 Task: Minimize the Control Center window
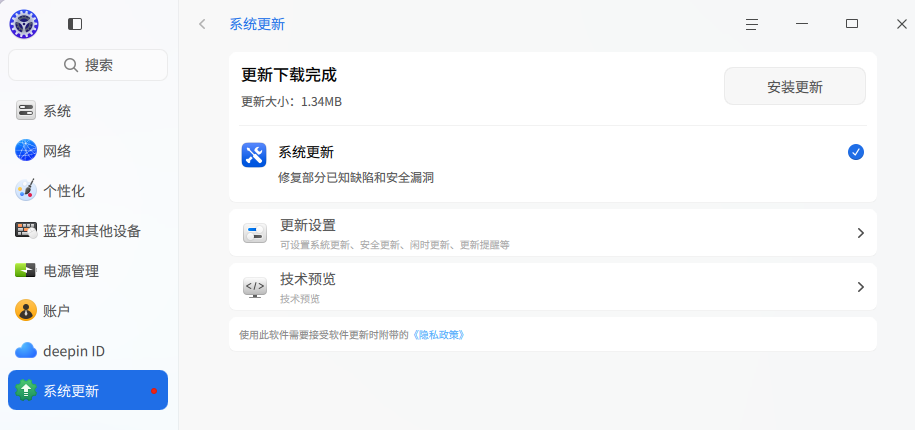pyautogui.click(x=802, y=24)
